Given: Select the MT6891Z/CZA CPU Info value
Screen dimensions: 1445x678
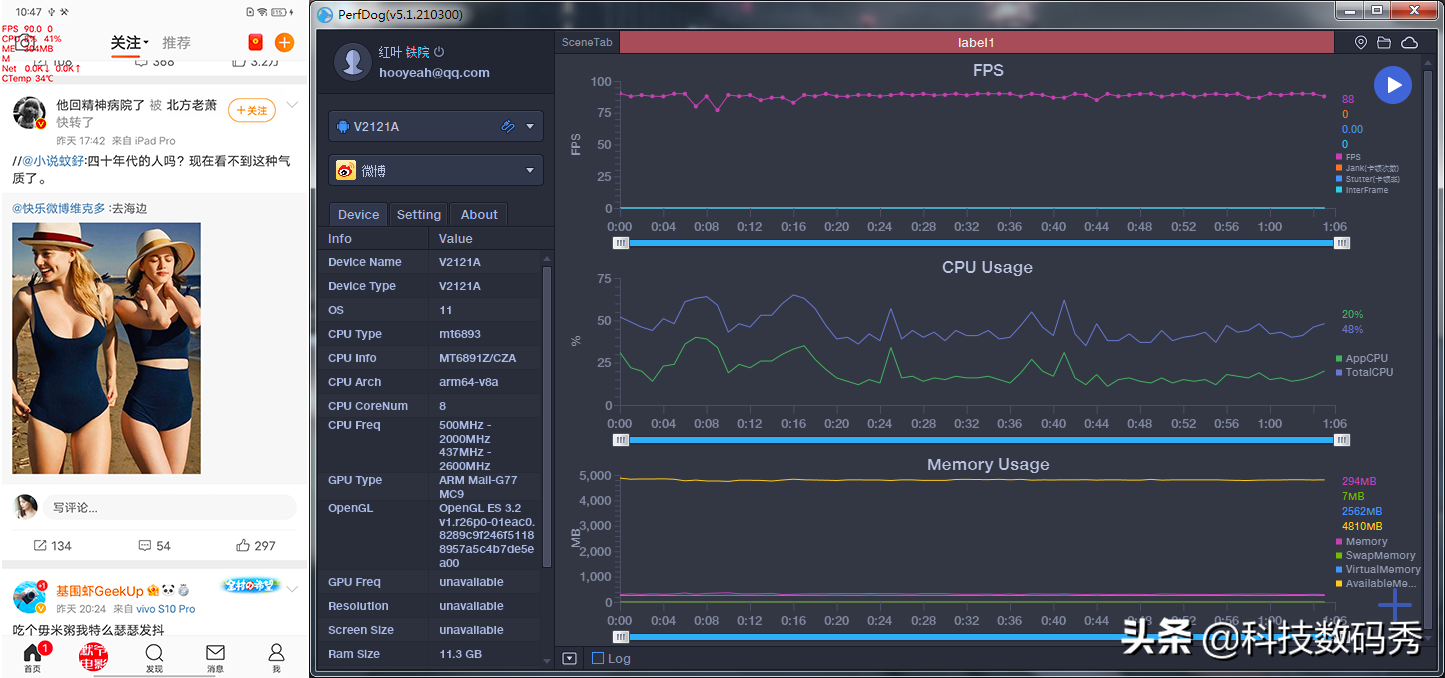Looking at the screenshot, I should point(478,358).
